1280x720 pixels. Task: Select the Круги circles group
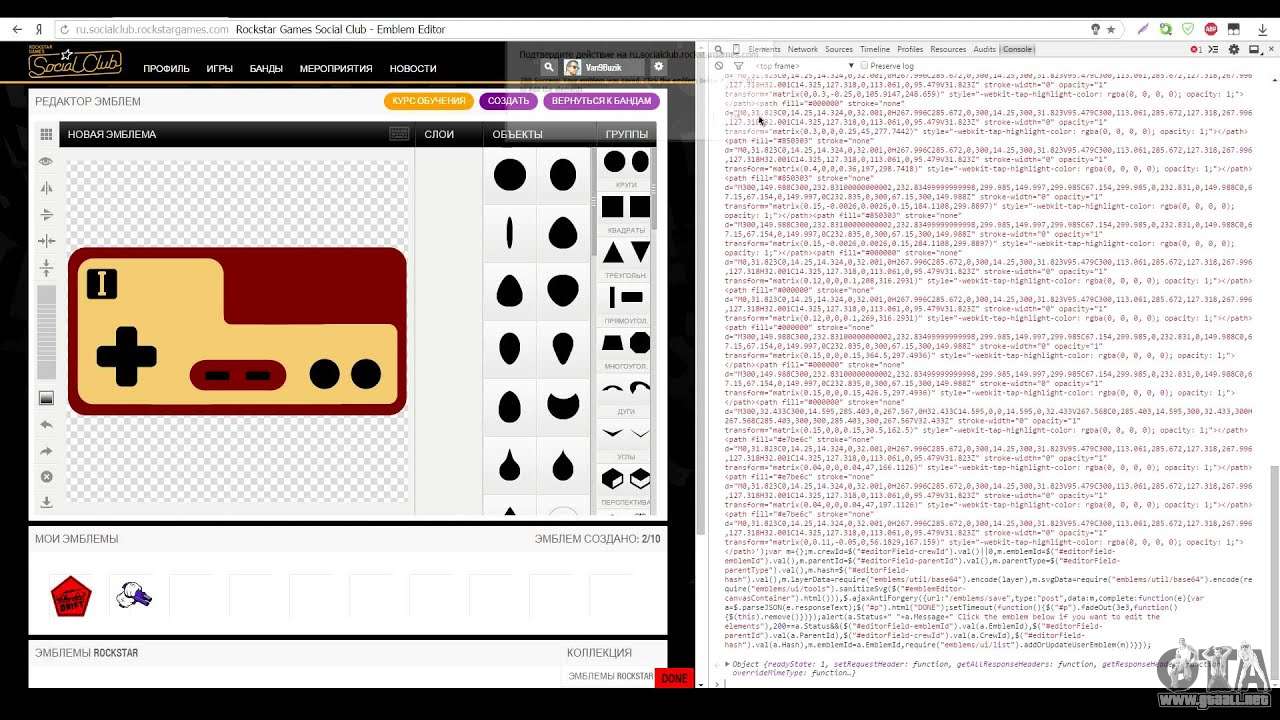pyautogui.click(x=627, y=170)
